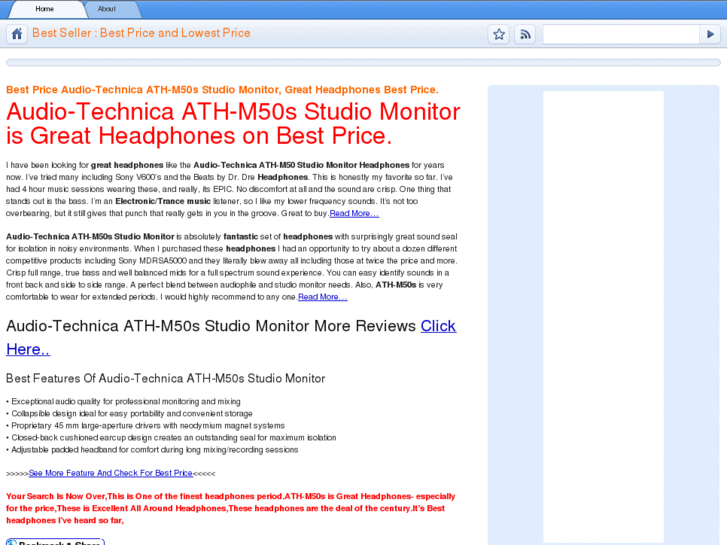Click the home icon in header
Image resolution: width=727 pixels, height=545 pixels.
[17, 34]
